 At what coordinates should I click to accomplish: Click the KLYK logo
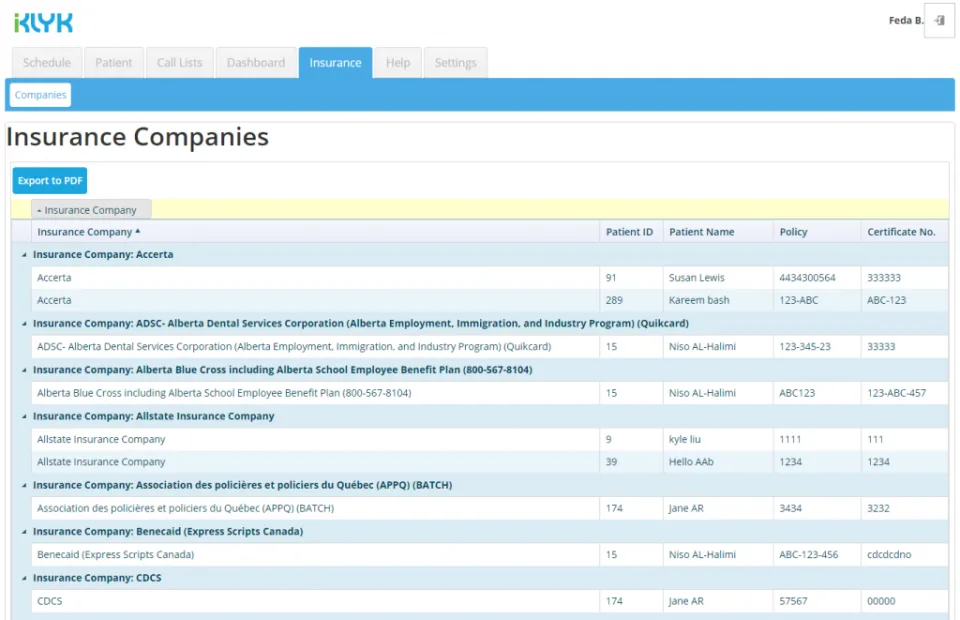[x=43, y=23]
